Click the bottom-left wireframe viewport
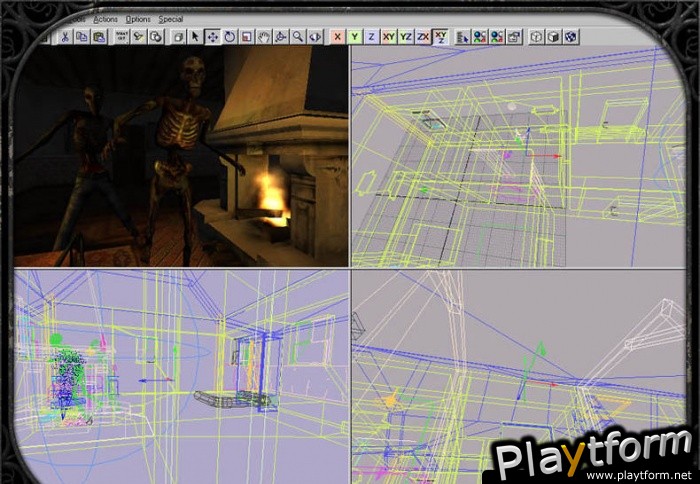This screenshot has width=700, height=484. pyautogui.click(x=181, y=376)
